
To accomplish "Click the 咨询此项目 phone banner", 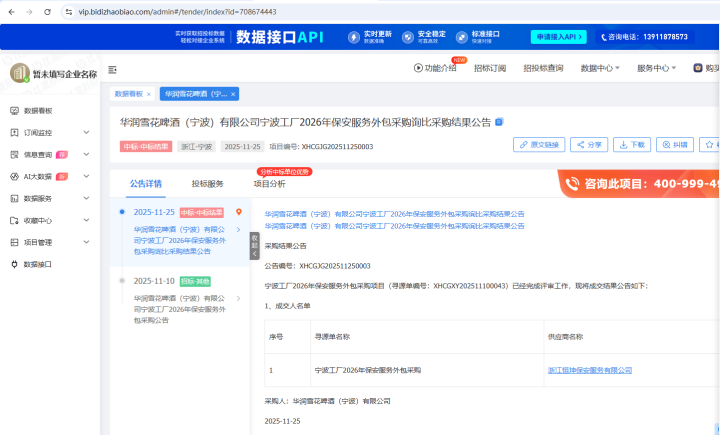I will [x=639, y=184].
